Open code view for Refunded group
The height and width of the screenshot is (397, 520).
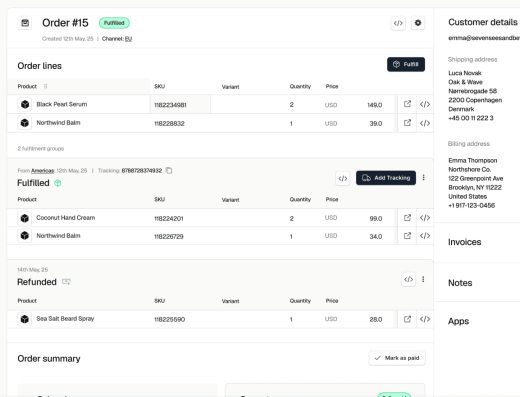408,279
